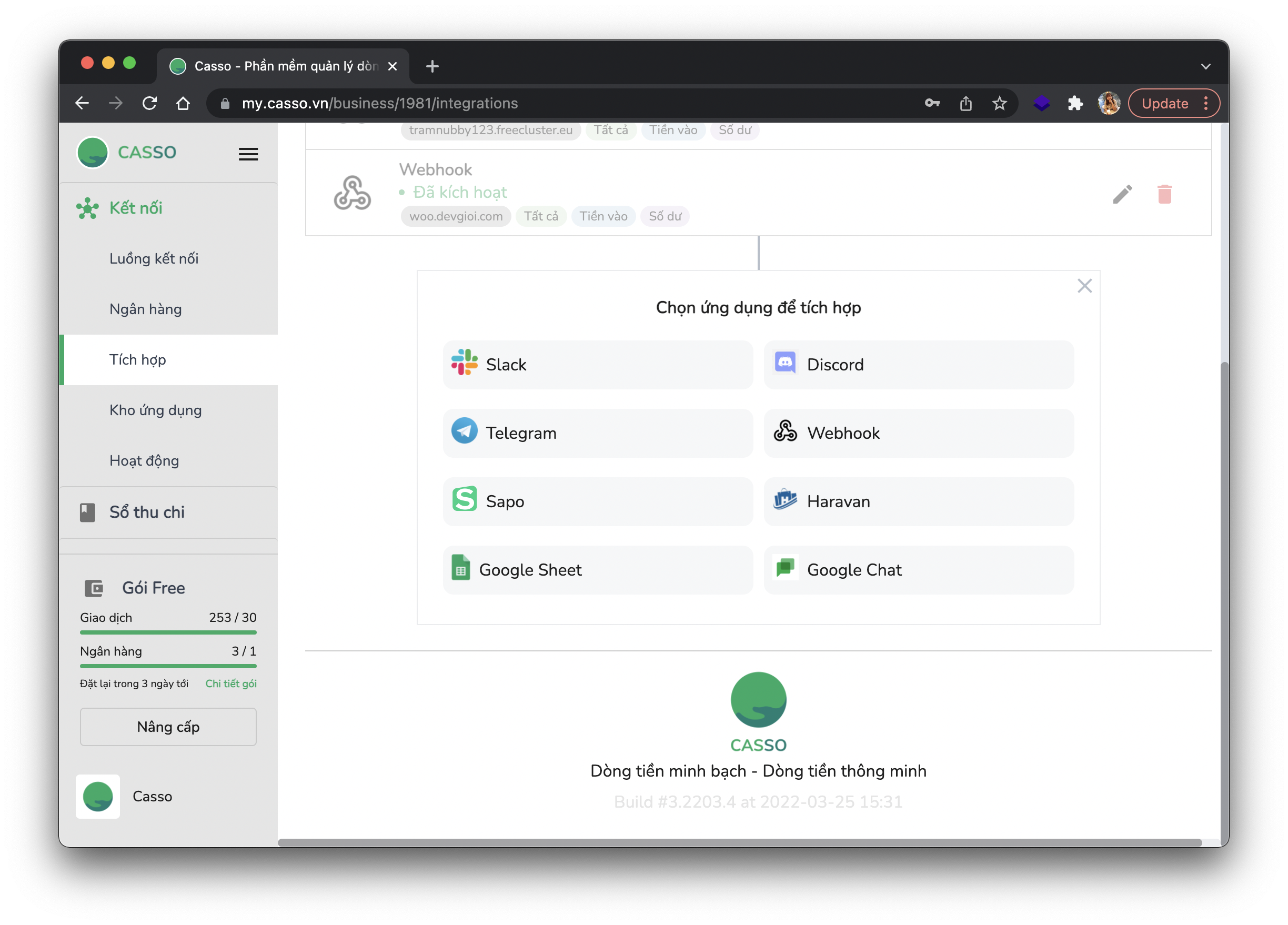The width and height of the screenshot is (1288, 925).
Task: Click Giao dịch usage progress bar
Action: tap(168, 632)
